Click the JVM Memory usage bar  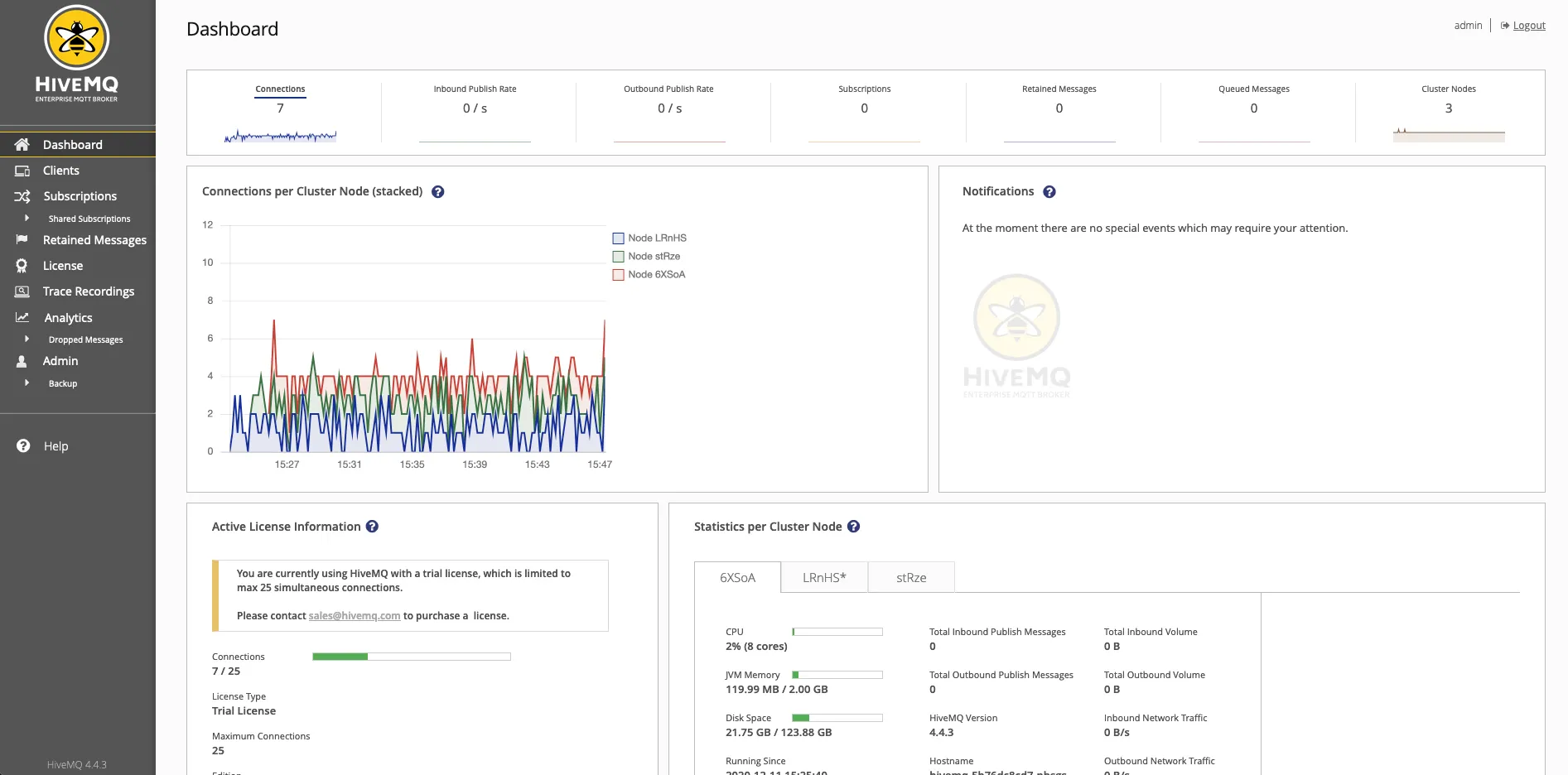(x=837, y=675)
